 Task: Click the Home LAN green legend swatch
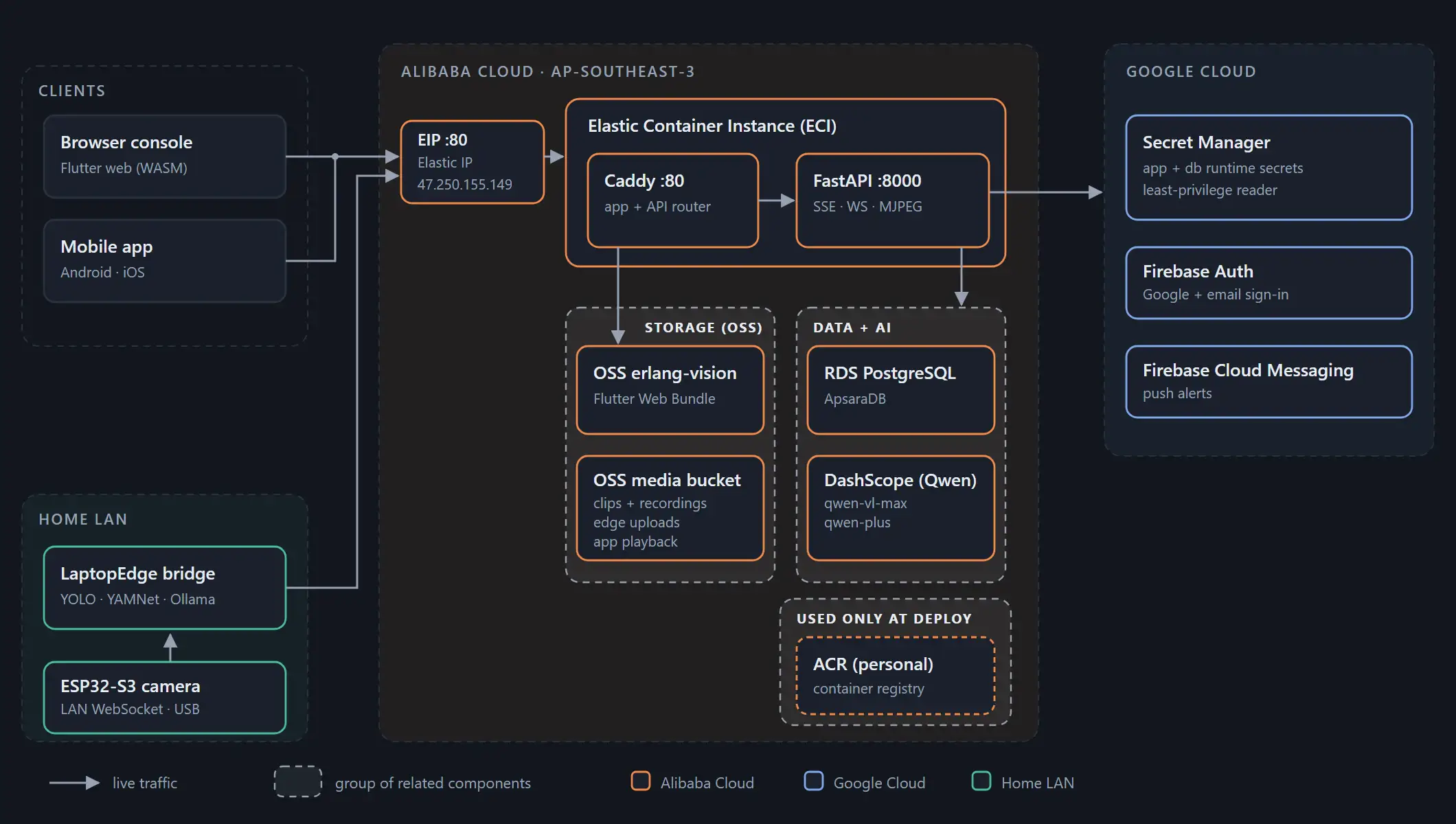click(x=981, y=781)
